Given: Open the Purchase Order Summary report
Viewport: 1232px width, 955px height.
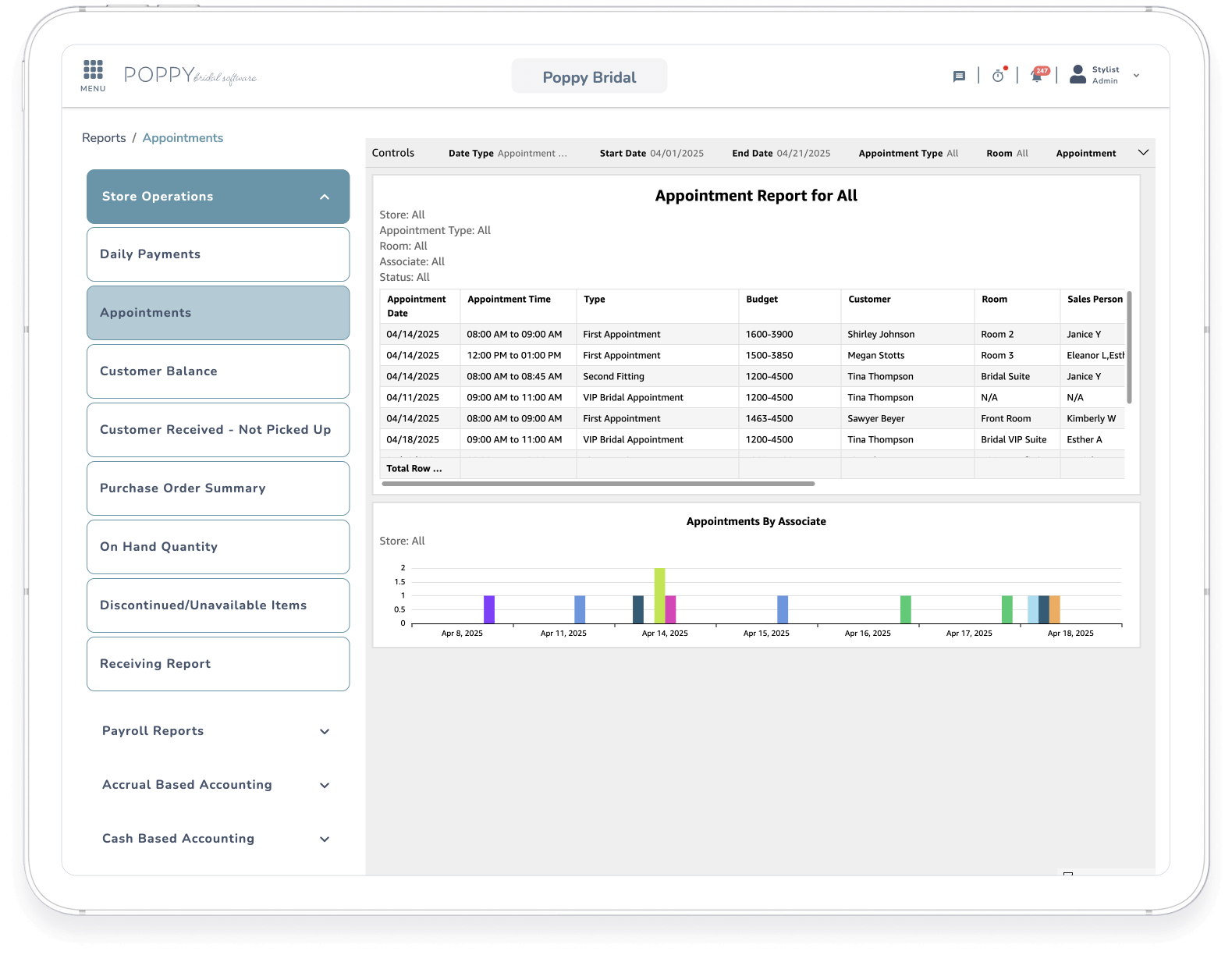Looking at the screenshot, I should (218, 488).
